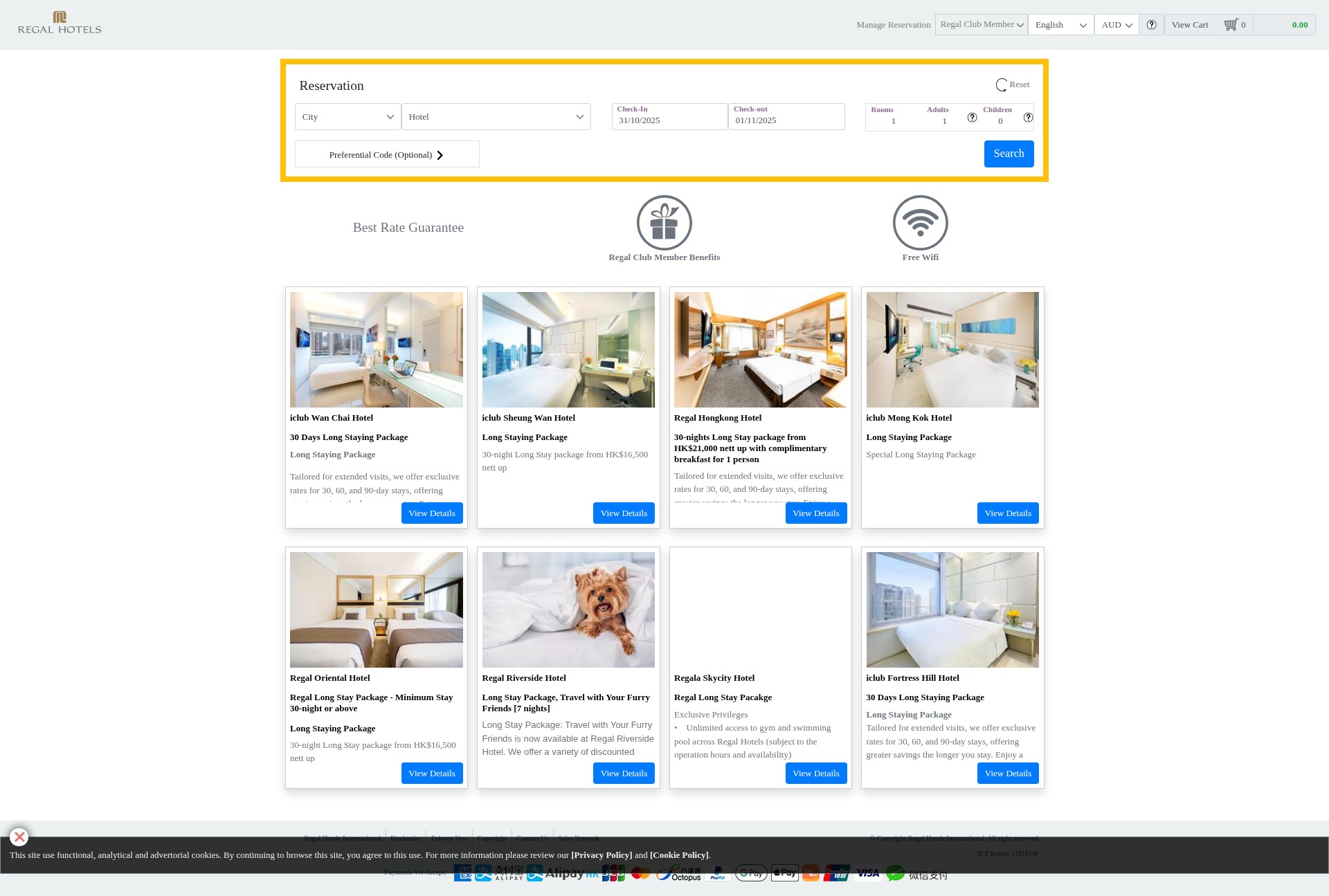The image size is (1329, 896).
Task: Click the Regal Long Stay Pacakge title
Action: point(723,697)
